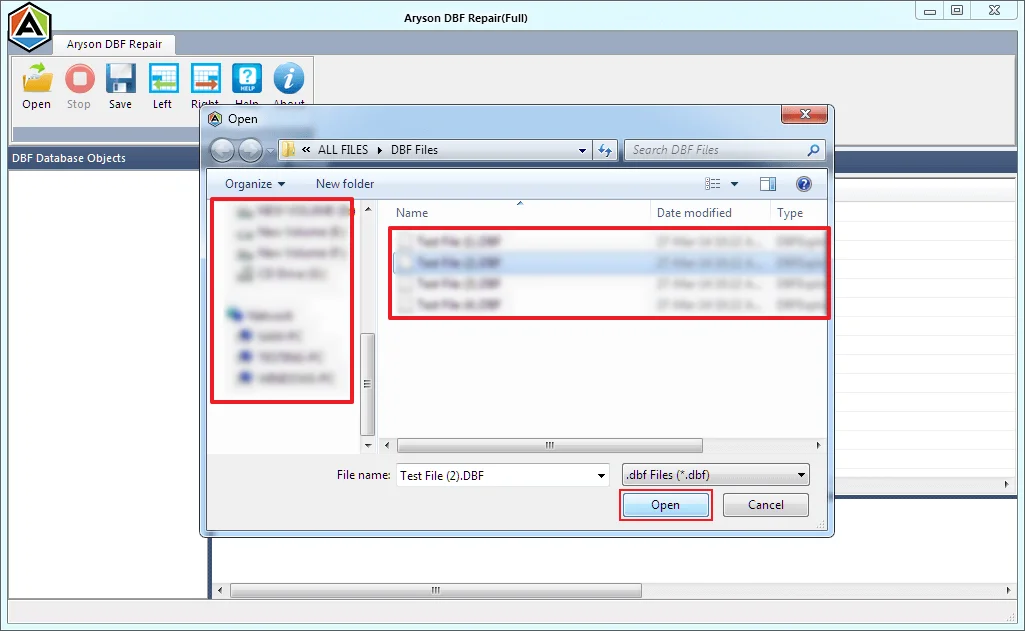Click the Save floppy disk toolbar icon
Screen dimensions: 1025x631
click(121, 78)
